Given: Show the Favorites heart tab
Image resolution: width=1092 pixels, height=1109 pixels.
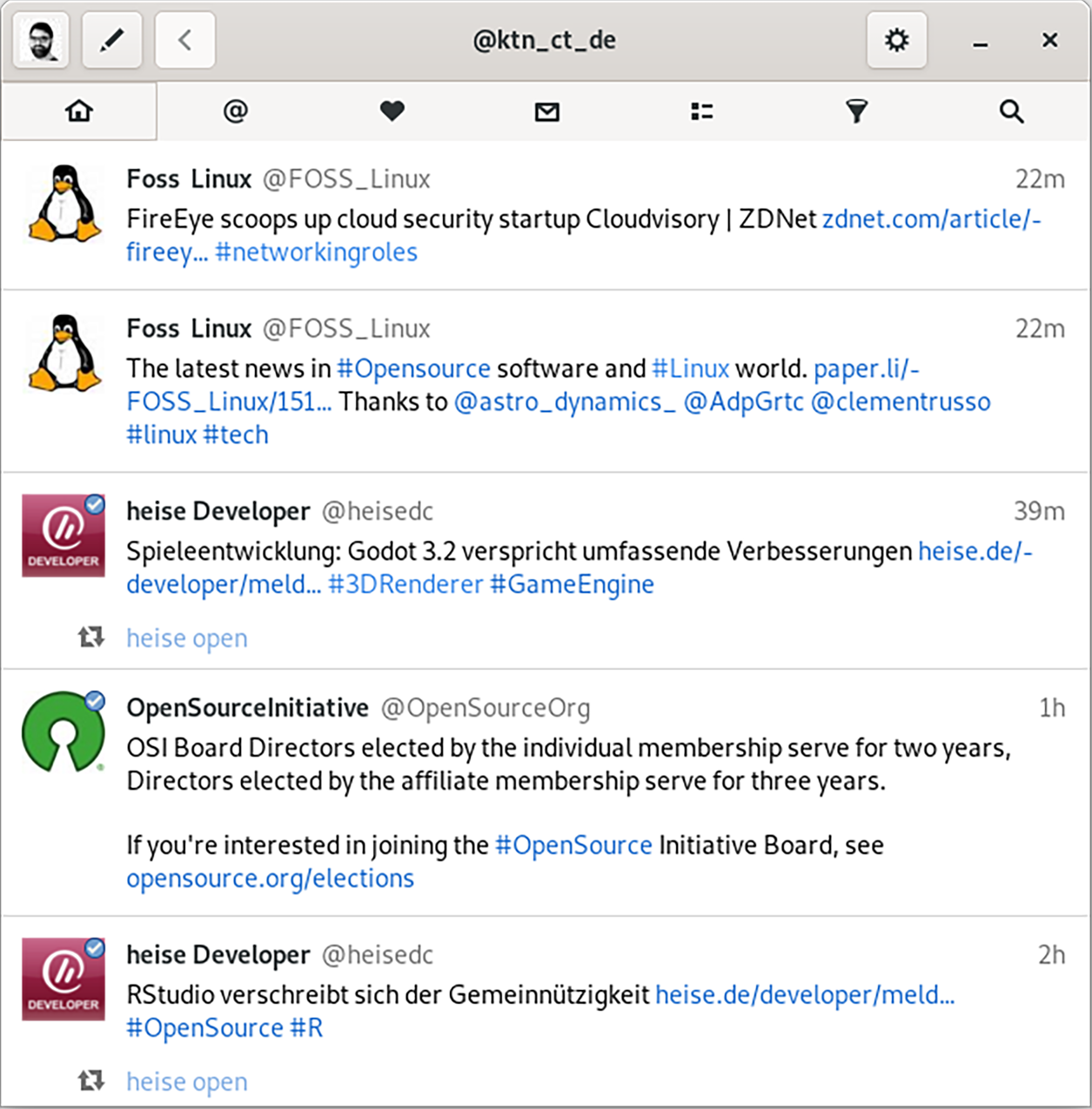Looking at the screenshot, I should pyautogui.click(x=392, y=111).
